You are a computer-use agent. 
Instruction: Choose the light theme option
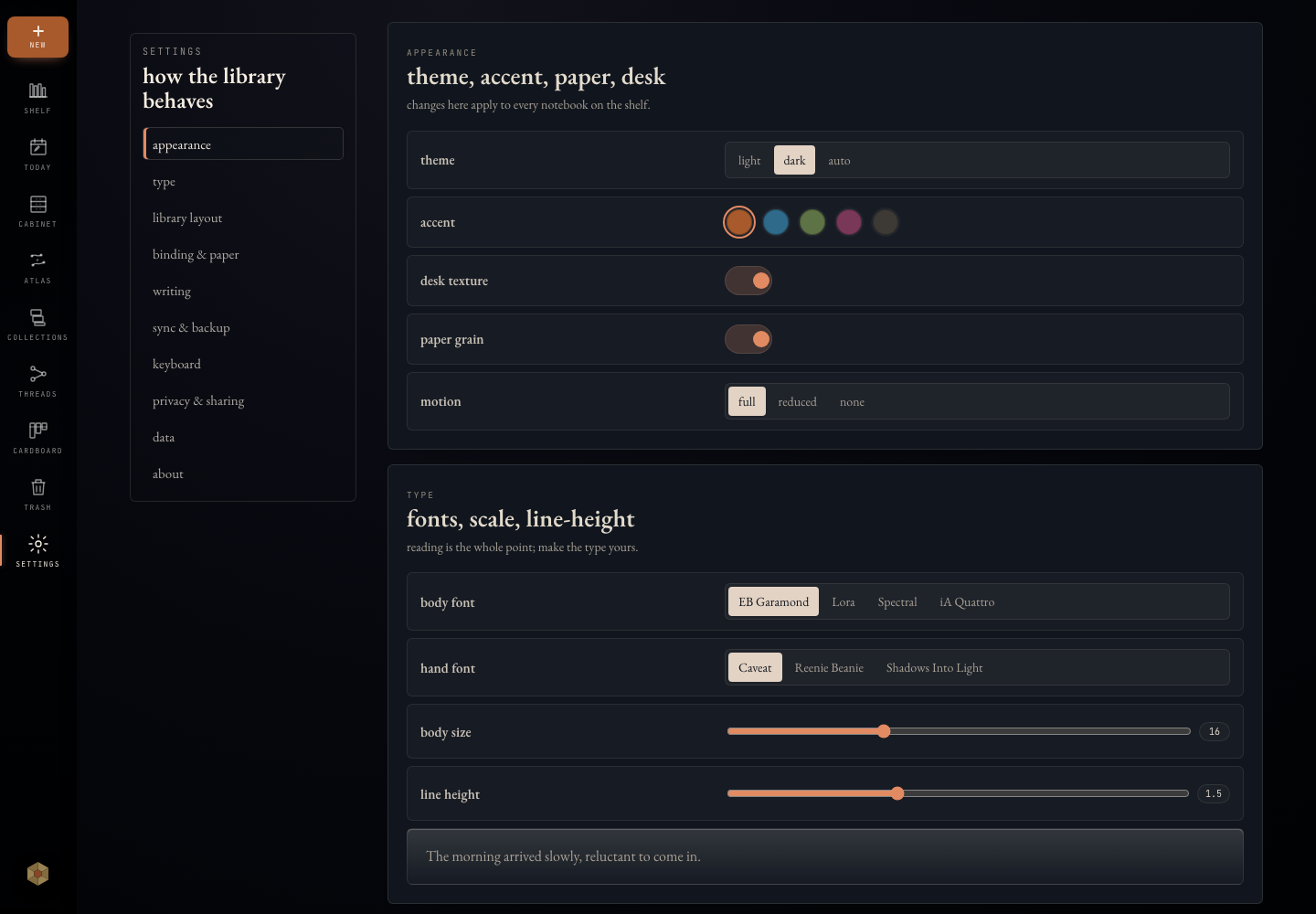(749, 160)
